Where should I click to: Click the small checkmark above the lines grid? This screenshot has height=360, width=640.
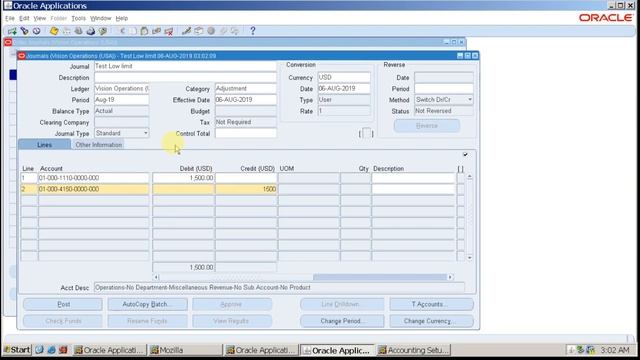coord(465,155)
